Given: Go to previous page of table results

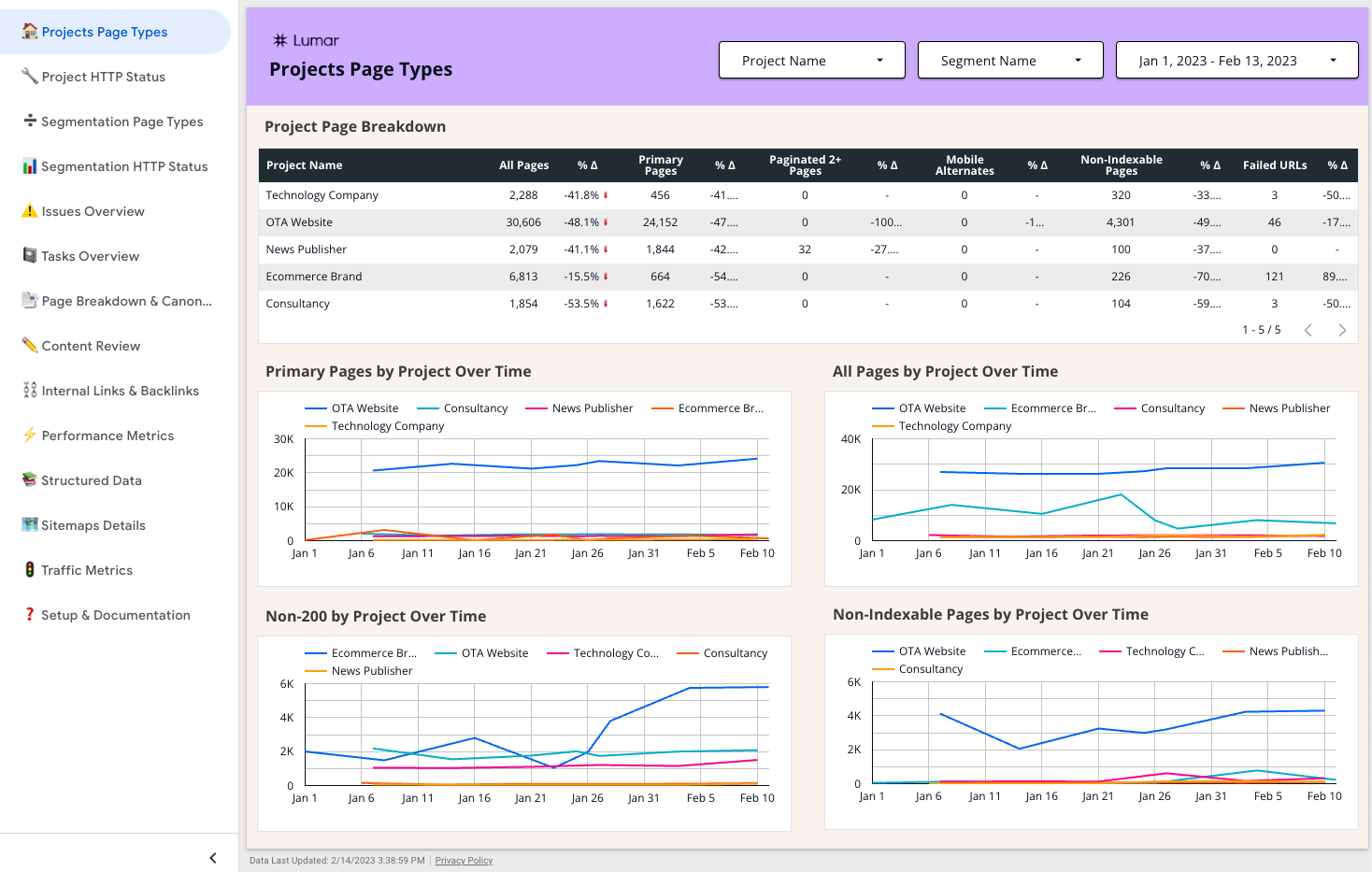Looking at the screenshot, I should pyautogui.click(x=1308, y=330).
